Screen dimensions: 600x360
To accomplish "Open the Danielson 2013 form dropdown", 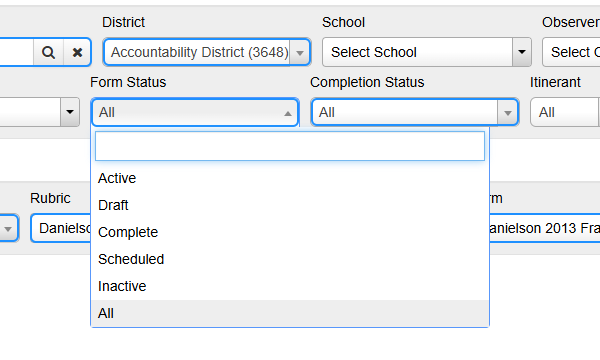I will pyautogui.click(x=545, y=228).
